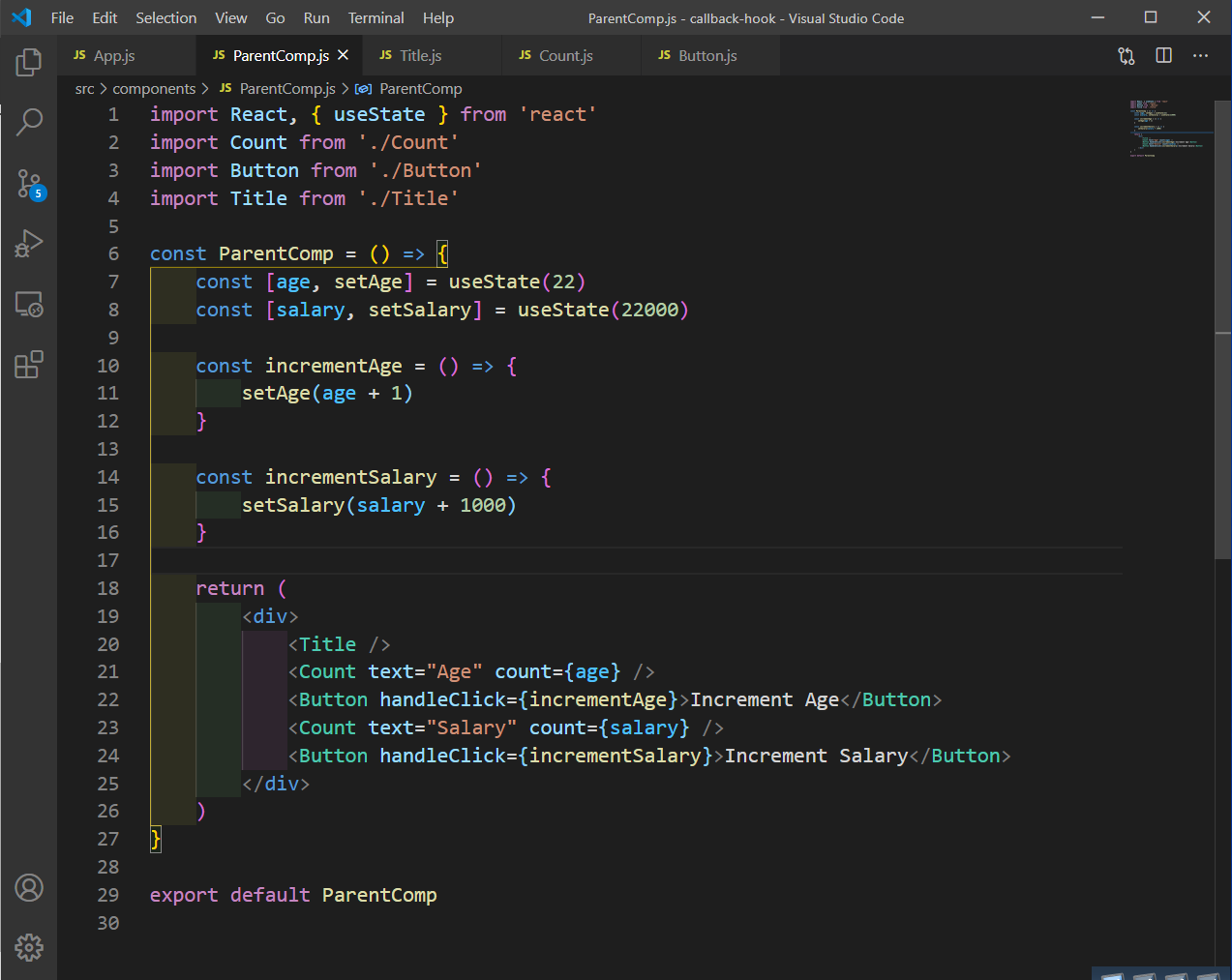Click the JS icon on Count.js tab
The image size is (1232, 980).
coord(525,55)
